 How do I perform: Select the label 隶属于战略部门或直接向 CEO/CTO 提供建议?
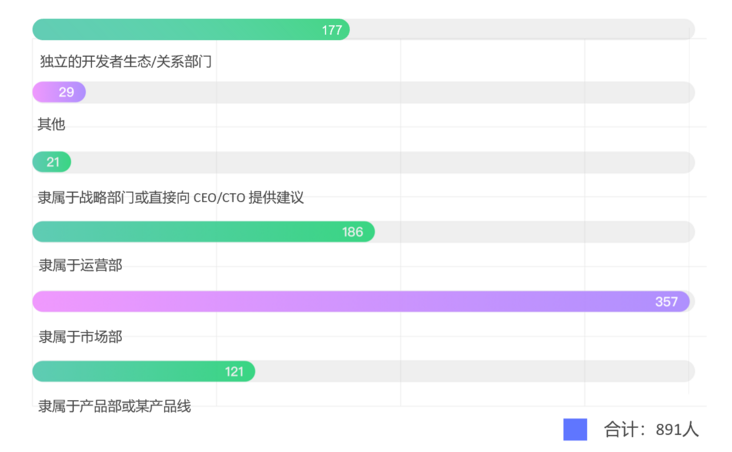pos(171,198)
